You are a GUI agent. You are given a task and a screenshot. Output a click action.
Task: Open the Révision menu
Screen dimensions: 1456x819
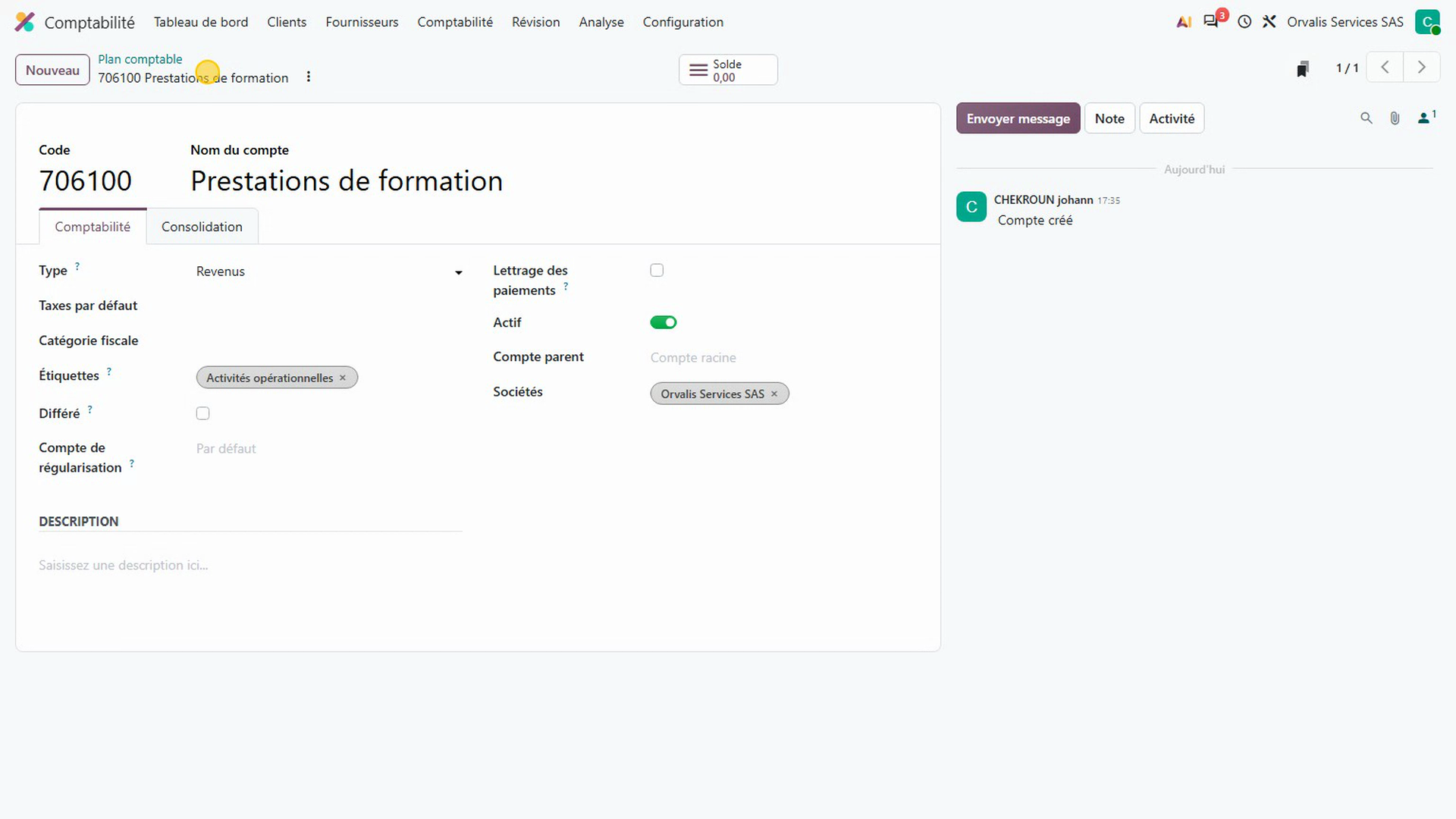pos(535,22)
